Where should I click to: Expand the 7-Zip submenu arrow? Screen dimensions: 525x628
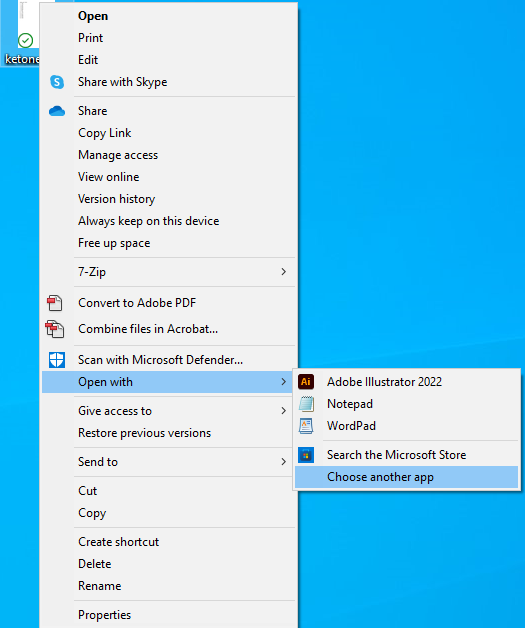(284, 272)
